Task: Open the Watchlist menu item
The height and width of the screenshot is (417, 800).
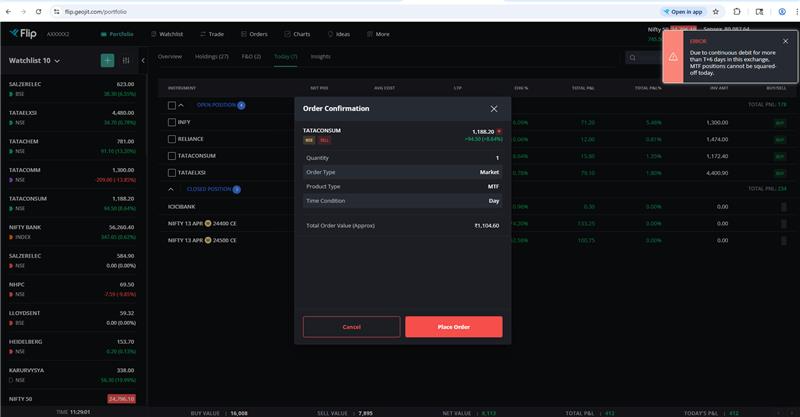Action: point(167,34)
